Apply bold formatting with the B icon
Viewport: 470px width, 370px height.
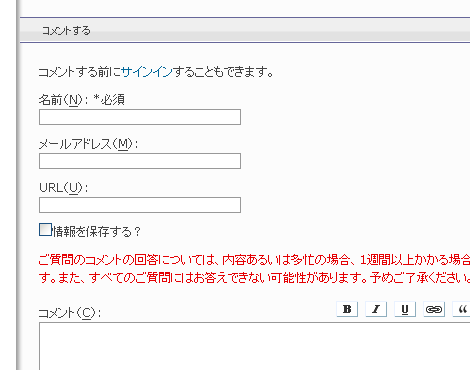347,309
